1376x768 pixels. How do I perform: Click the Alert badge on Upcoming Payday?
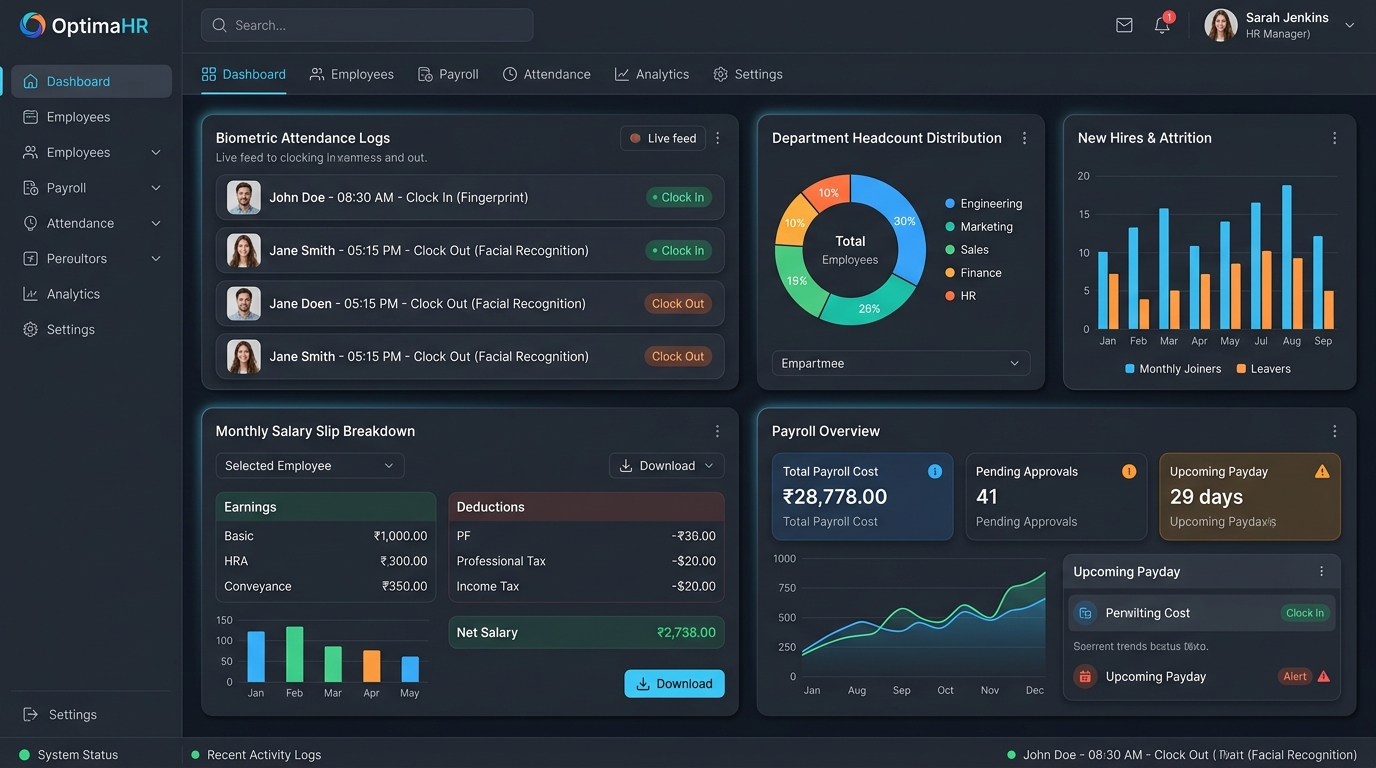pos(1294,677)
